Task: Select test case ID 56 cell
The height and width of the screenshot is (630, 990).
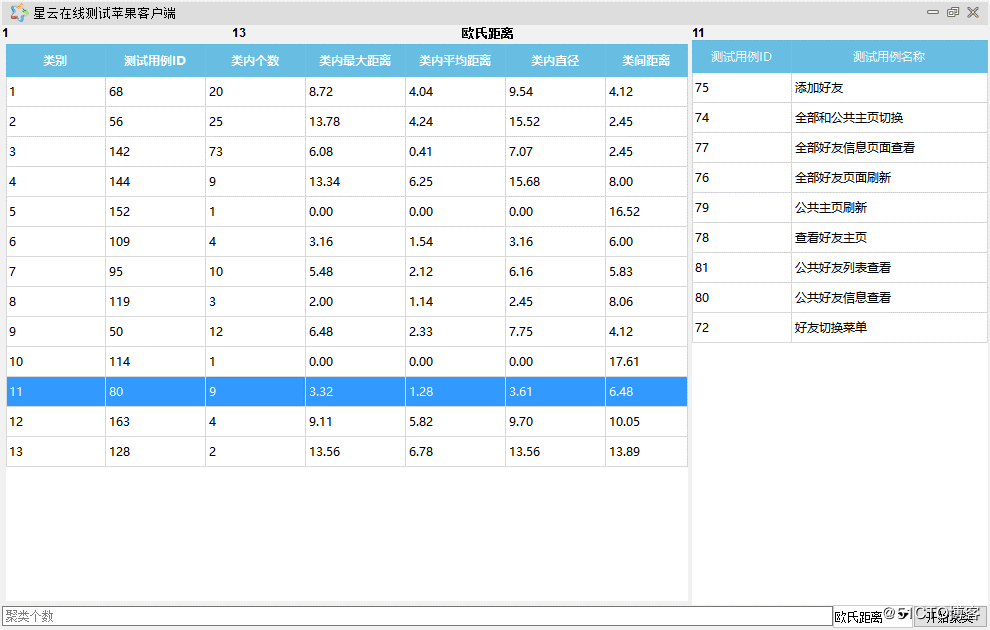Action: click(155, 122)
